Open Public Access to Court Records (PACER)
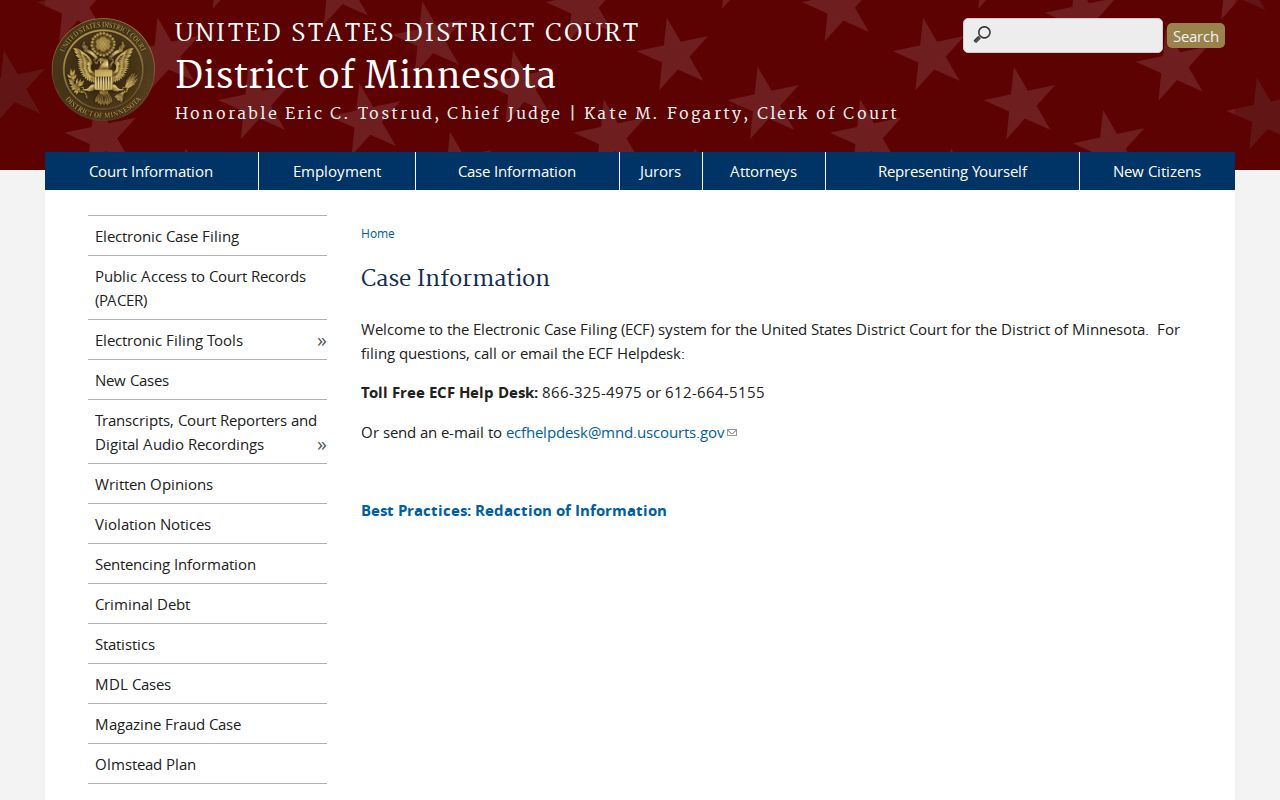This screenshot has height=800, width=1280. [x=207, y=288]
